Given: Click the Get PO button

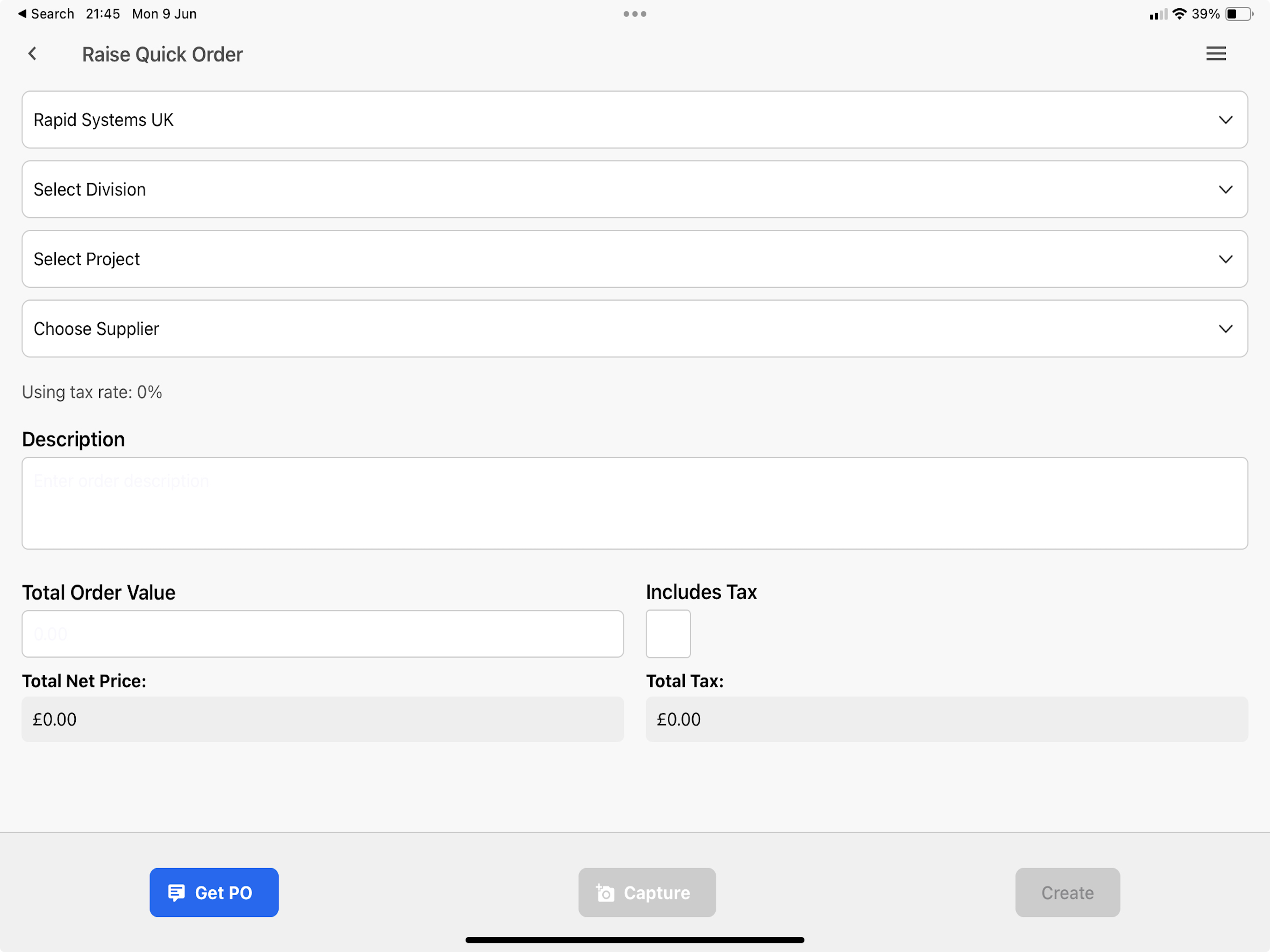Looking at the screenshot, I should click(214, 892).
